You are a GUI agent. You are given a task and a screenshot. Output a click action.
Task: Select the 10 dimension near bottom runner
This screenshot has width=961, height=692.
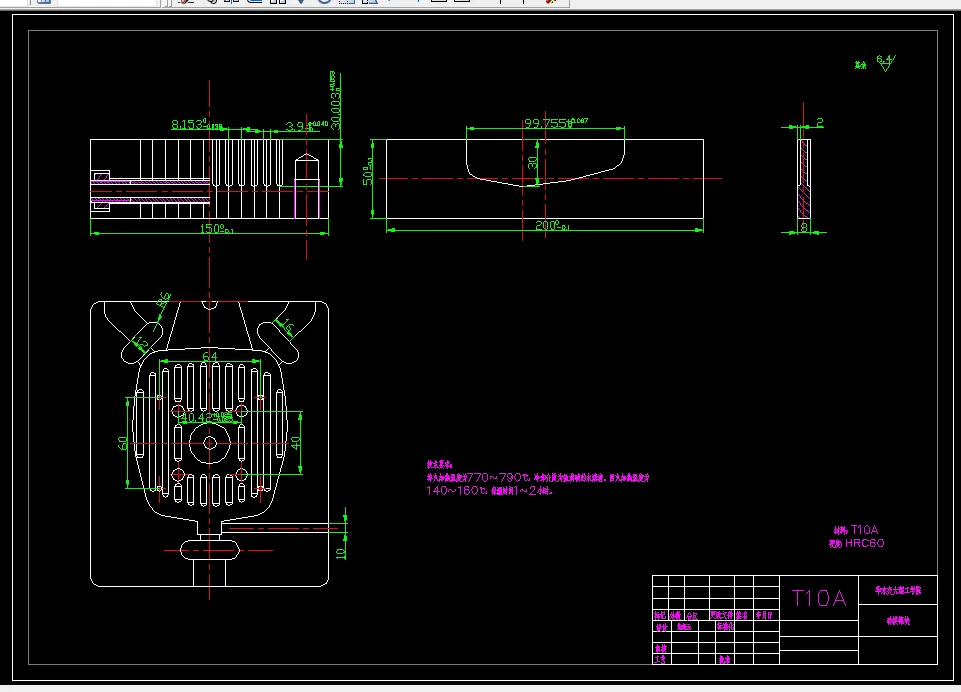[341, 553]
